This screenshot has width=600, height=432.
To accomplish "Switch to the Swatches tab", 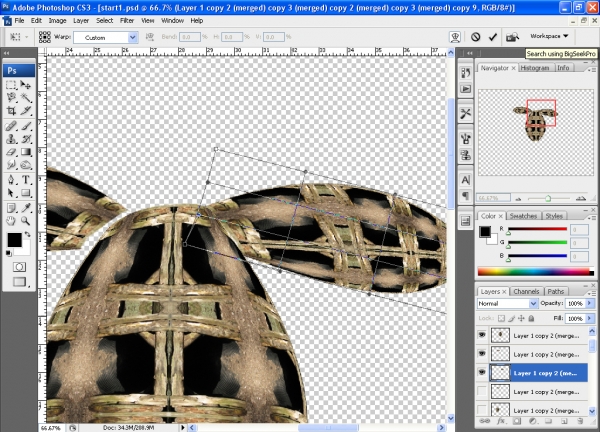I will 523,216.
